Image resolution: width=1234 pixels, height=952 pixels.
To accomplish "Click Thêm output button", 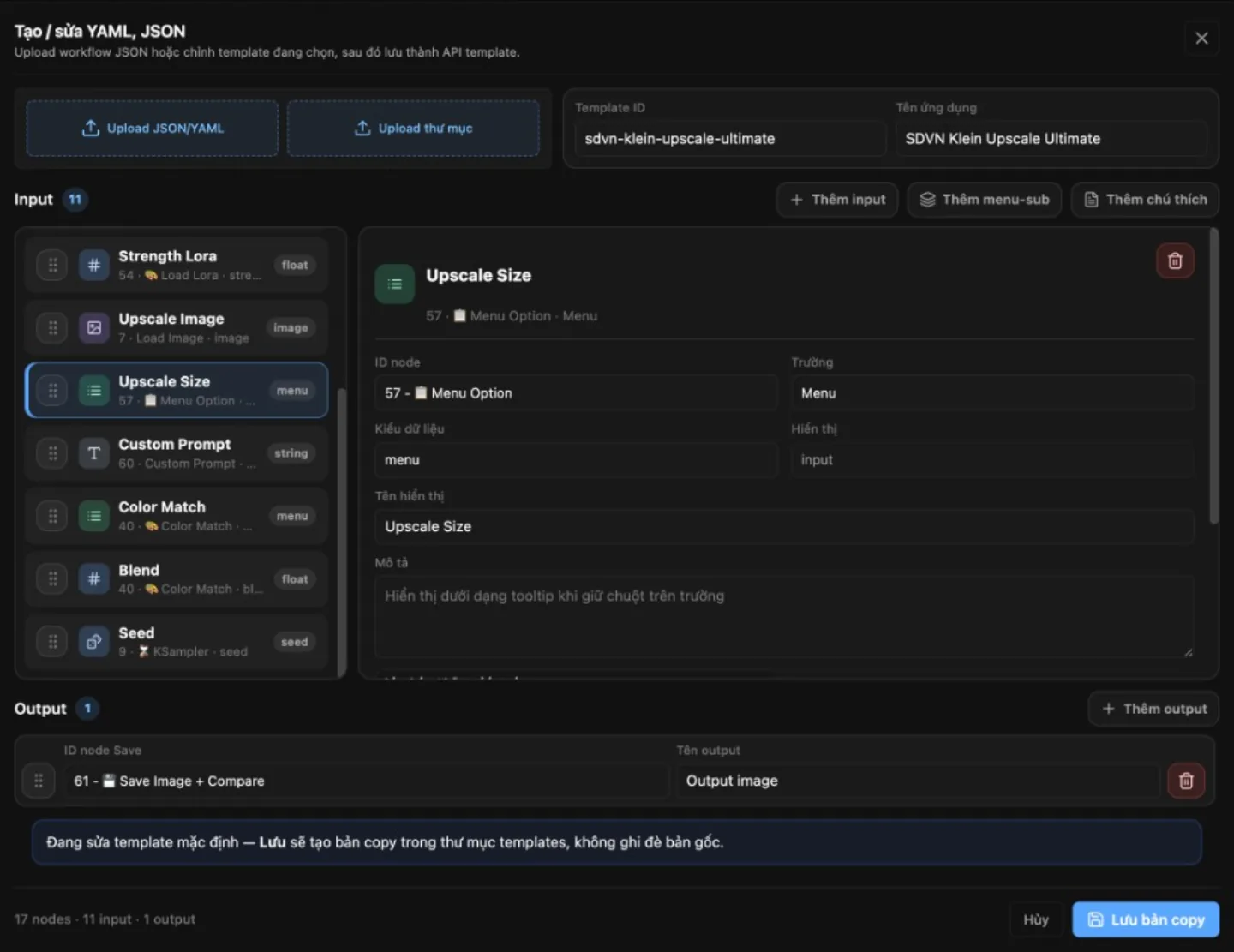I will point(1153,709).
